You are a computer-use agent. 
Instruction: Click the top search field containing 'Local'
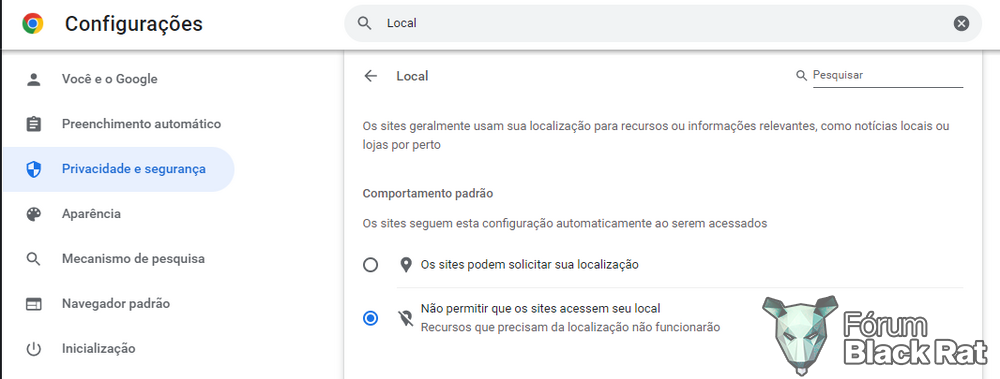[663, 24]
